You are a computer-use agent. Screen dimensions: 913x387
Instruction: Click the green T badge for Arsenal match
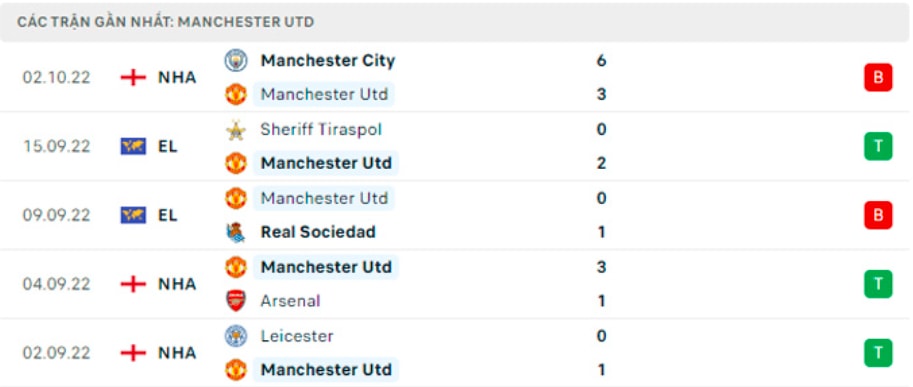click(877, 284)
